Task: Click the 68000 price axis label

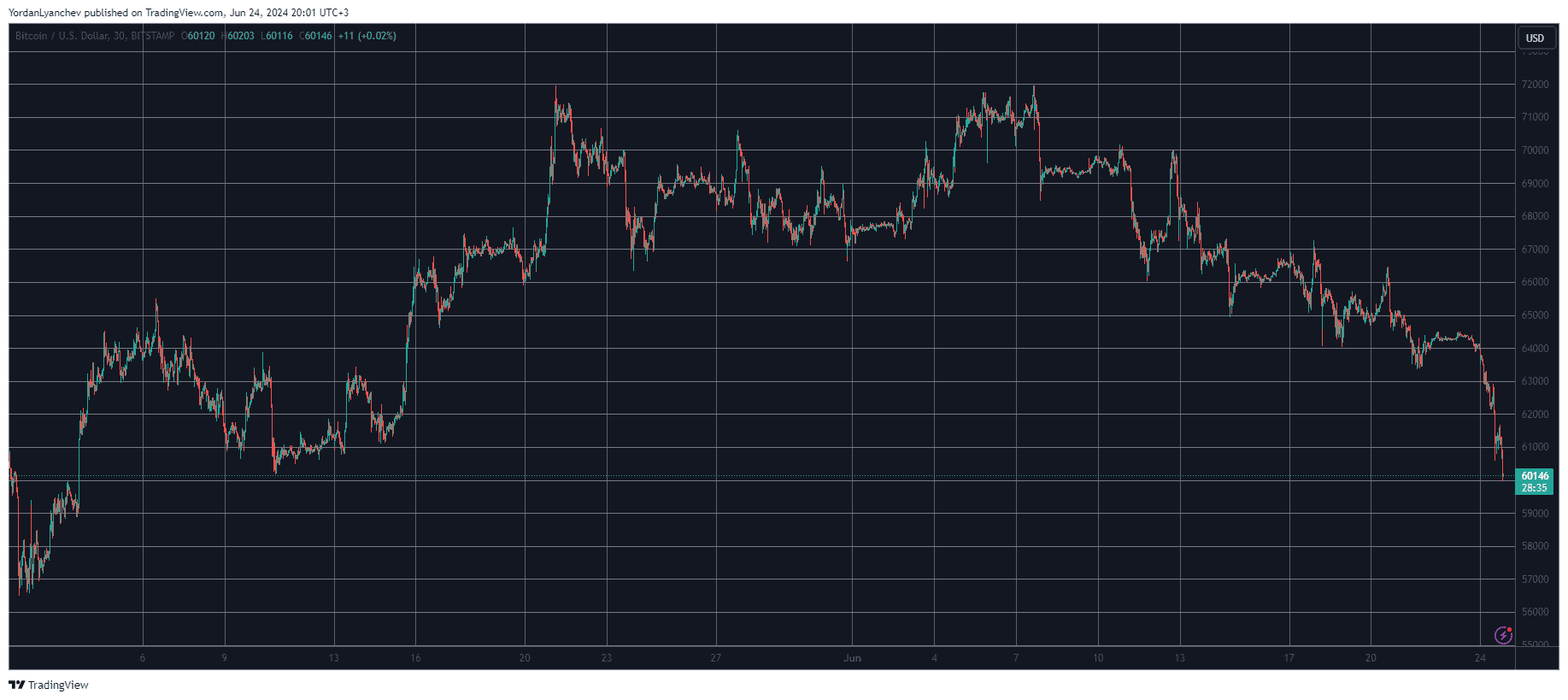Action: tap(1535, 216)
